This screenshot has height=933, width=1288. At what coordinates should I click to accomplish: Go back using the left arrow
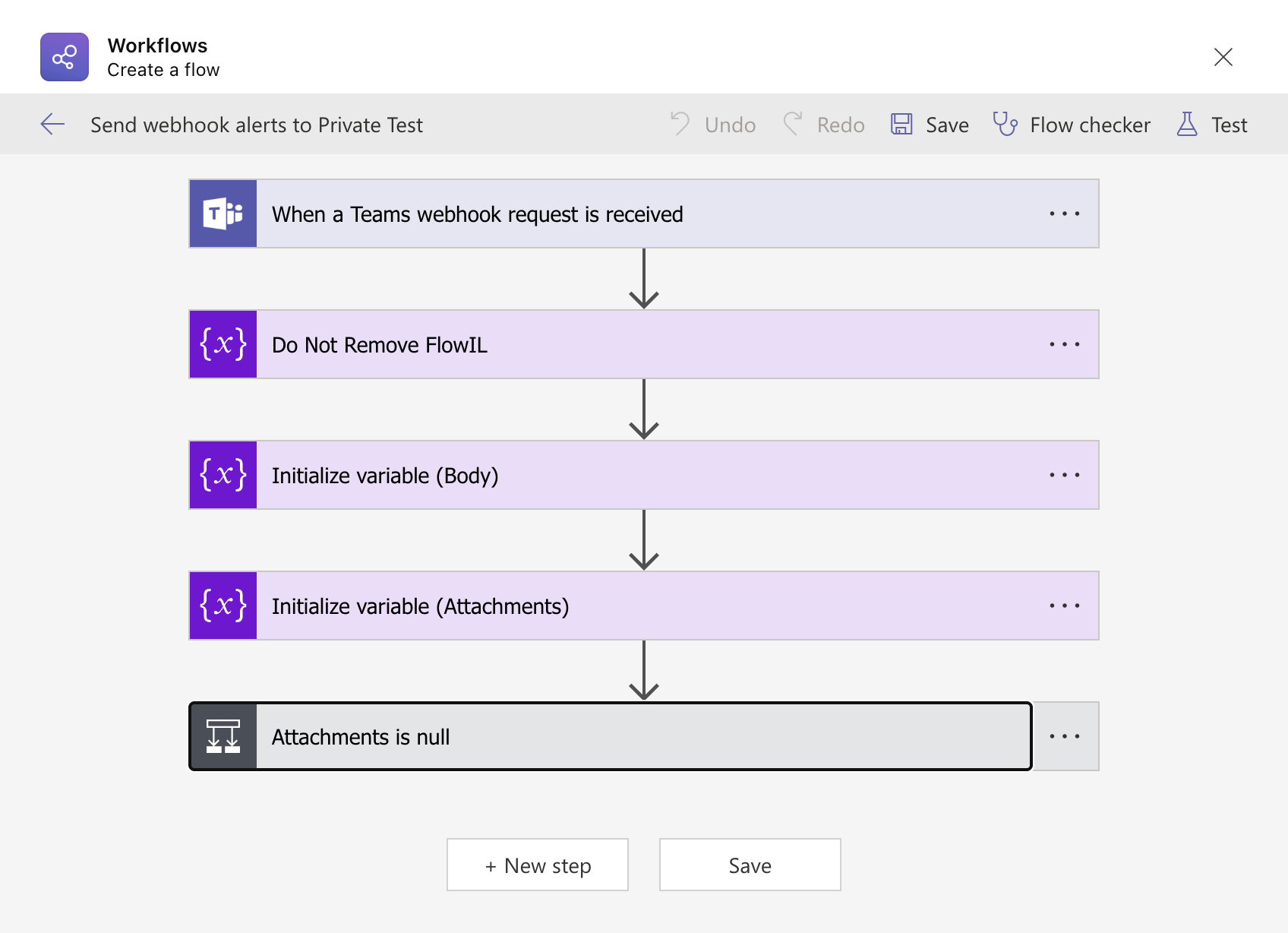tap(52, 124)
